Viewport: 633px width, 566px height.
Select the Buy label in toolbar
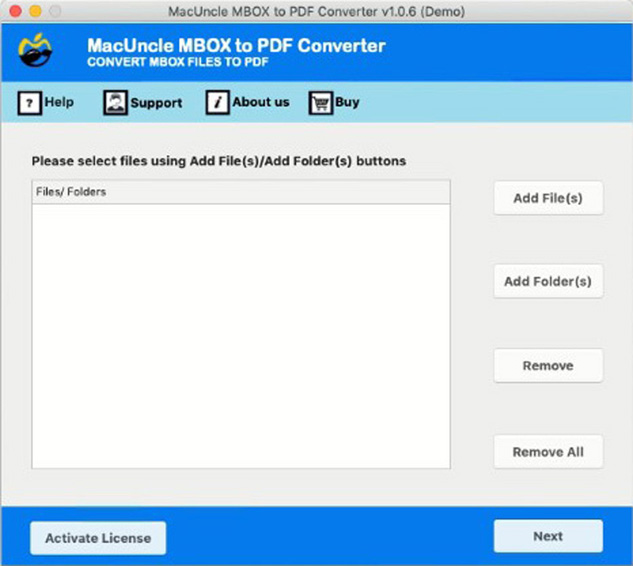[347, 103]
